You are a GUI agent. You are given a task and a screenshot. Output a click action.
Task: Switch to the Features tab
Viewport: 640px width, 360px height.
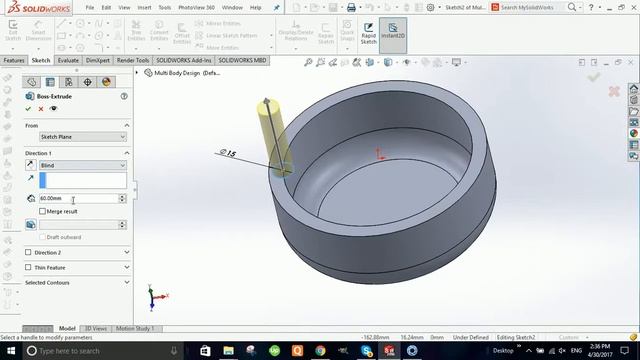coord(14,60)
